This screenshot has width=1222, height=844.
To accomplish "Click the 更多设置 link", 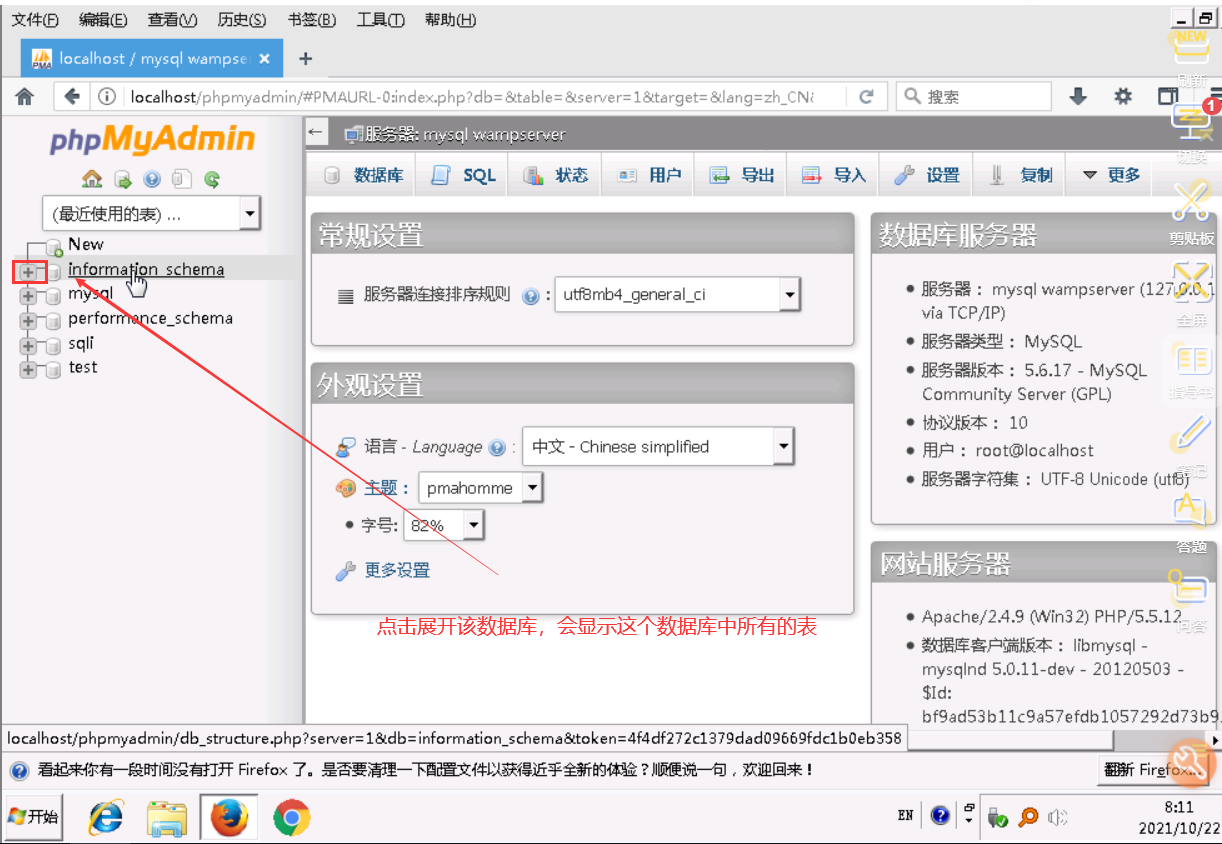I will point(397,571).
